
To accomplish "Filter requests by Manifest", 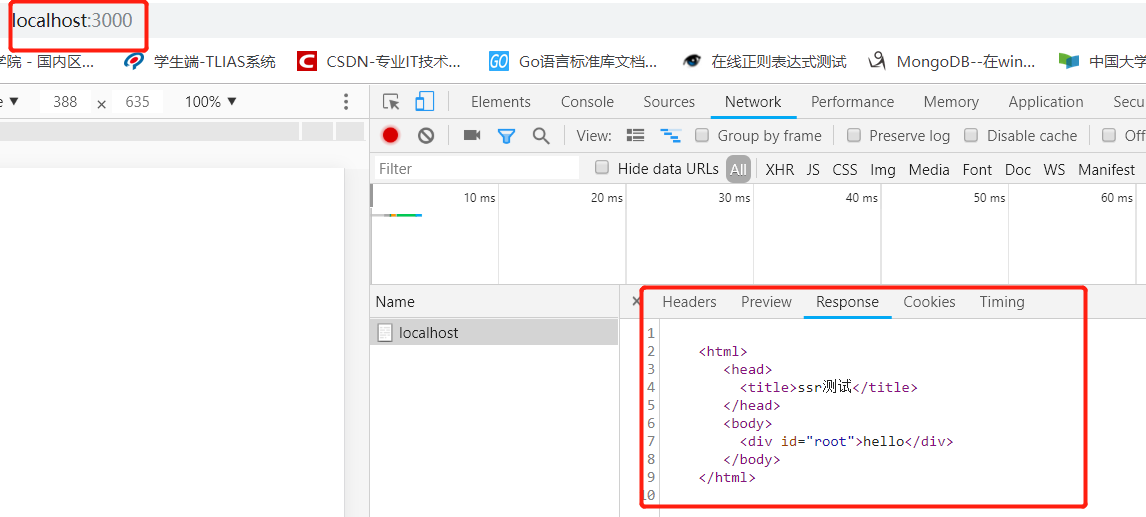I will [1106, 170].
